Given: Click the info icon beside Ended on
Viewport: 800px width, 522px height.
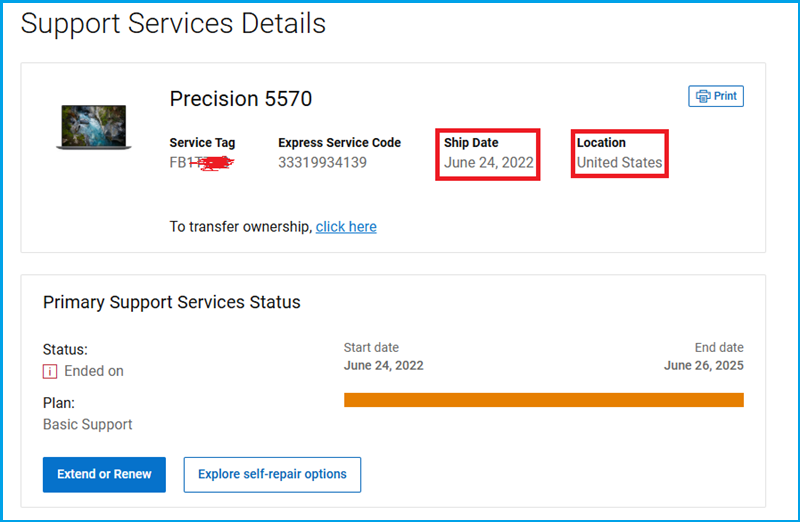Looking at the screenshot, I should pyautogui.click(x=49, y=371).
